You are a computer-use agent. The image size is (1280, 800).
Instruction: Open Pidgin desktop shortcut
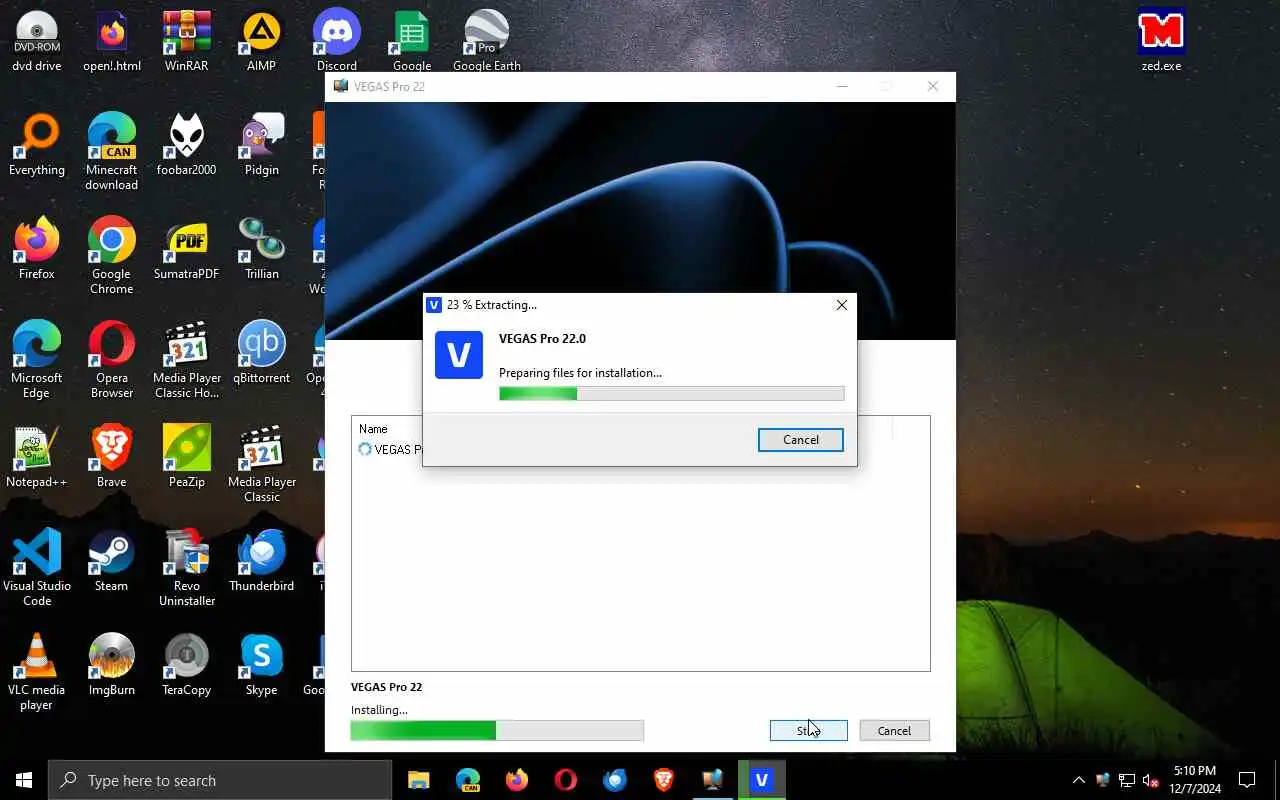[261, 146]
